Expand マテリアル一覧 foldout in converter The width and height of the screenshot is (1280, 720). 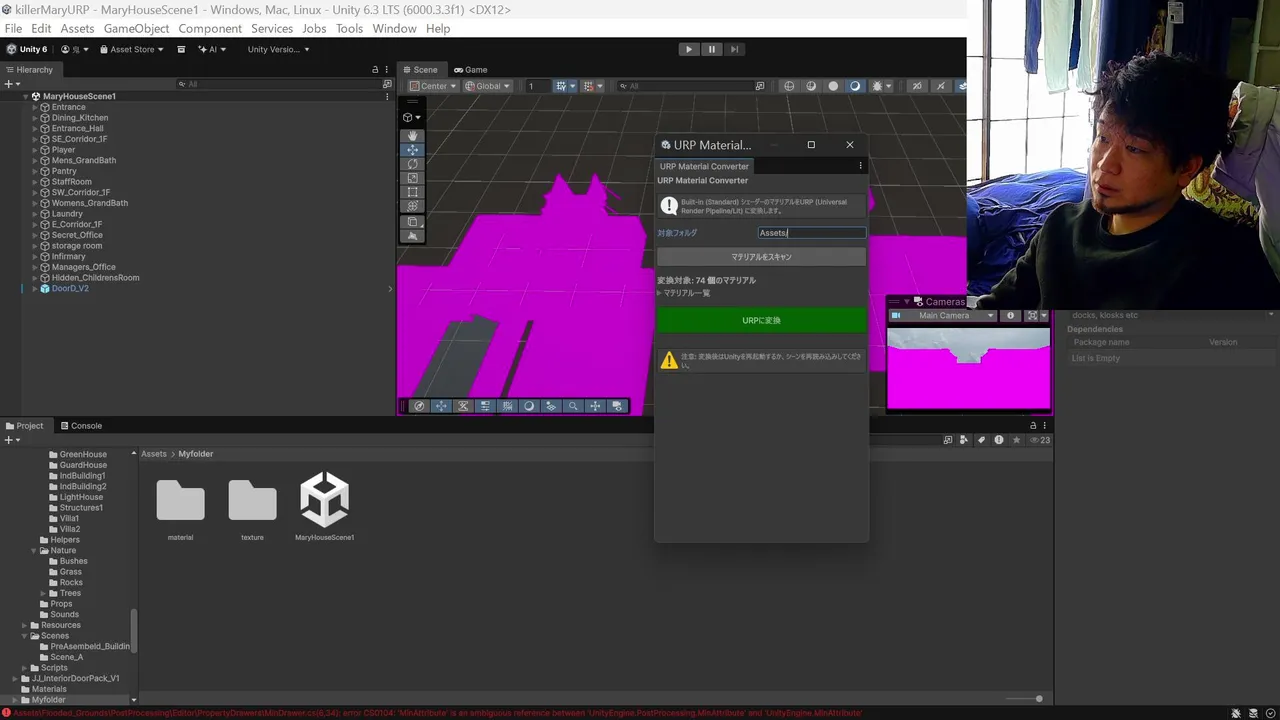coord(660,293)
